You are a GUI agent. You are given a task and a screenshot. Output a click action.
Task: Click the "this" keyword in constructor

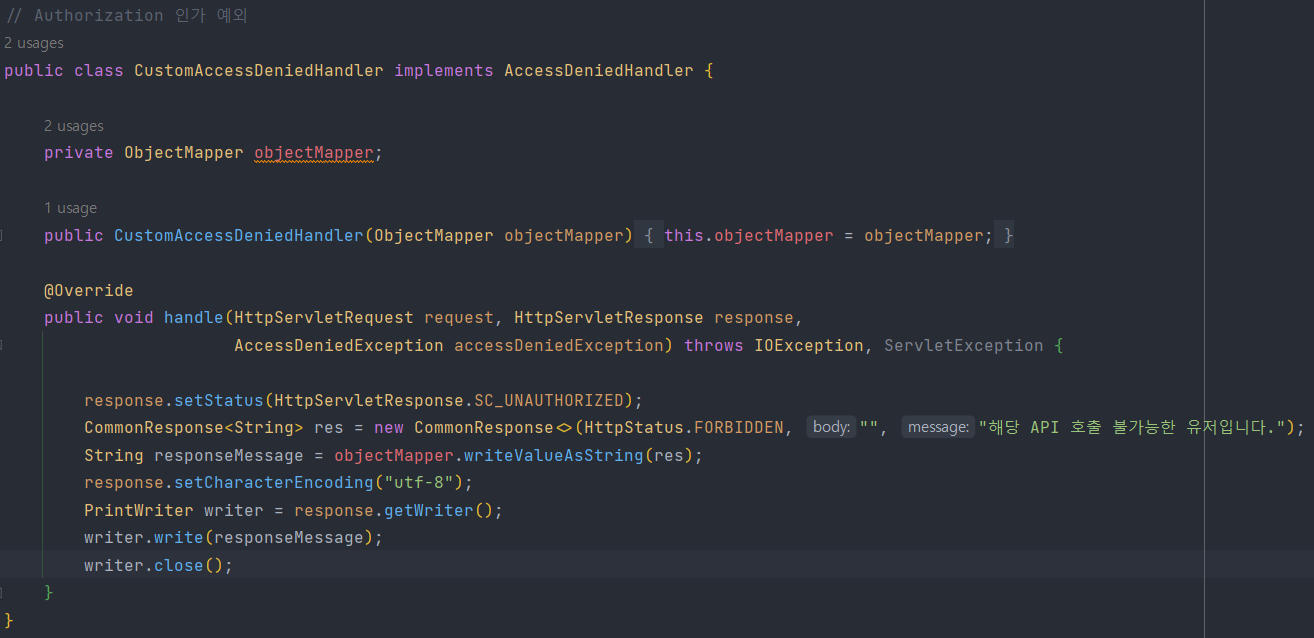[683, 235]
